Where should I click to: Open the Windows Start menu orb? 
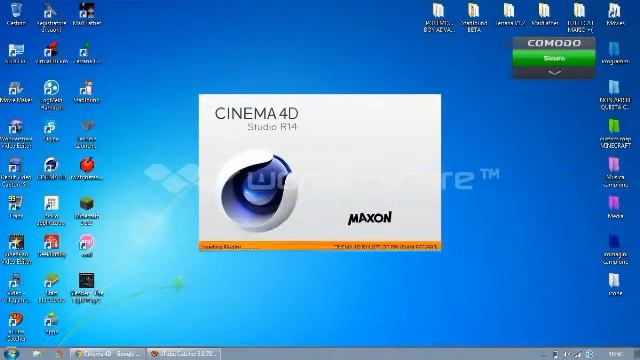[x=11, y=353]
